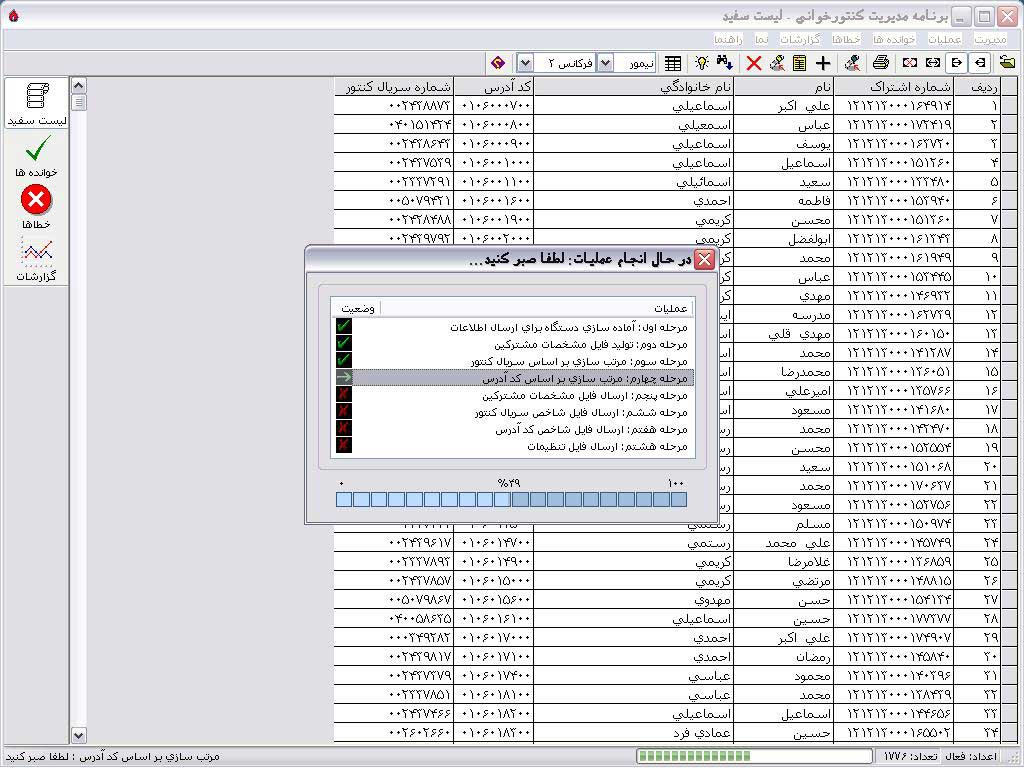
Task: Click the open folder icon in toolbar
Action: coord(1006,63)
